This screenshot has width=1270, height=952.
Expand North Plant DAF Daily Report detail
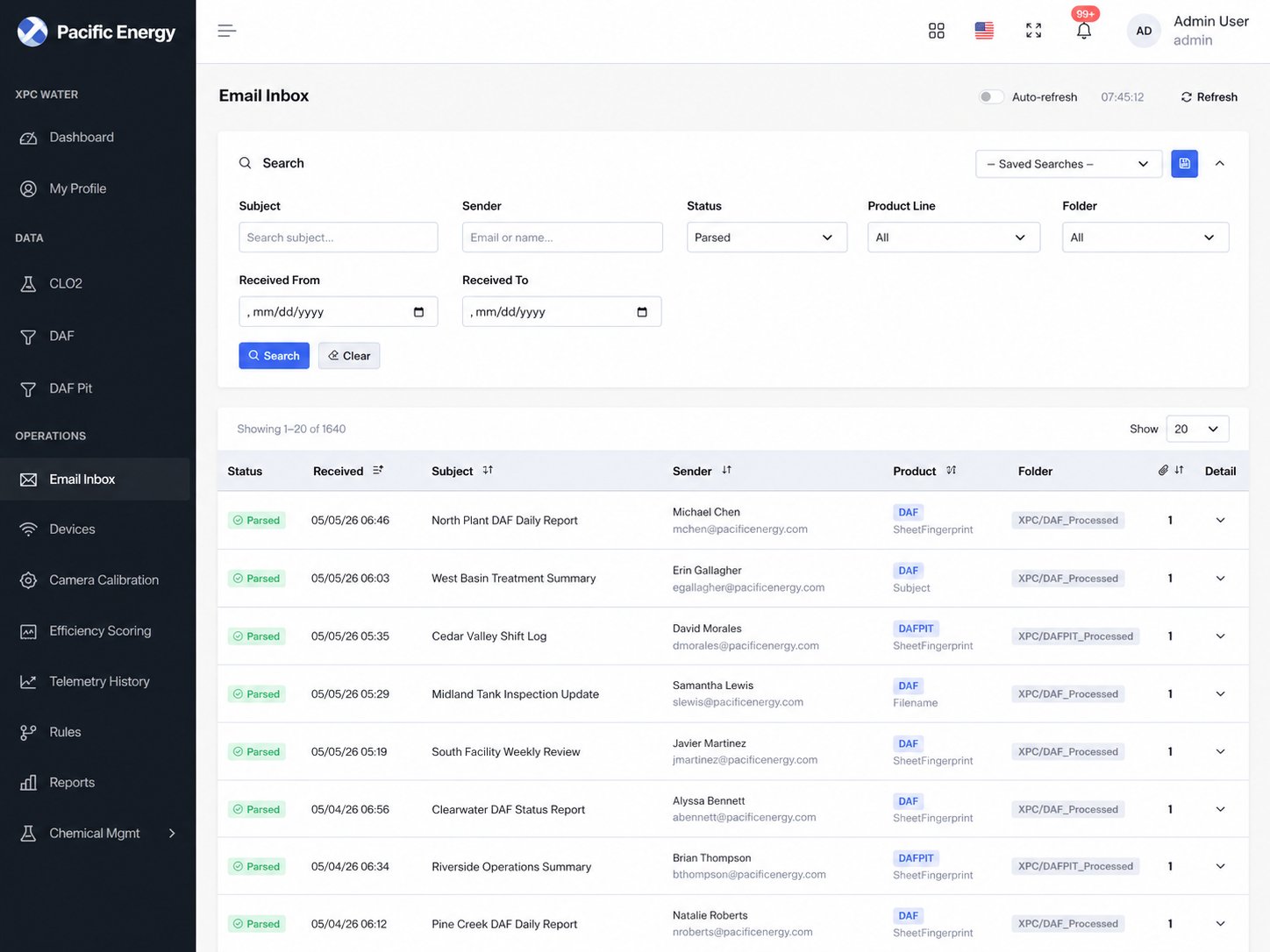pyautogui.click(x=1220, y=521)
